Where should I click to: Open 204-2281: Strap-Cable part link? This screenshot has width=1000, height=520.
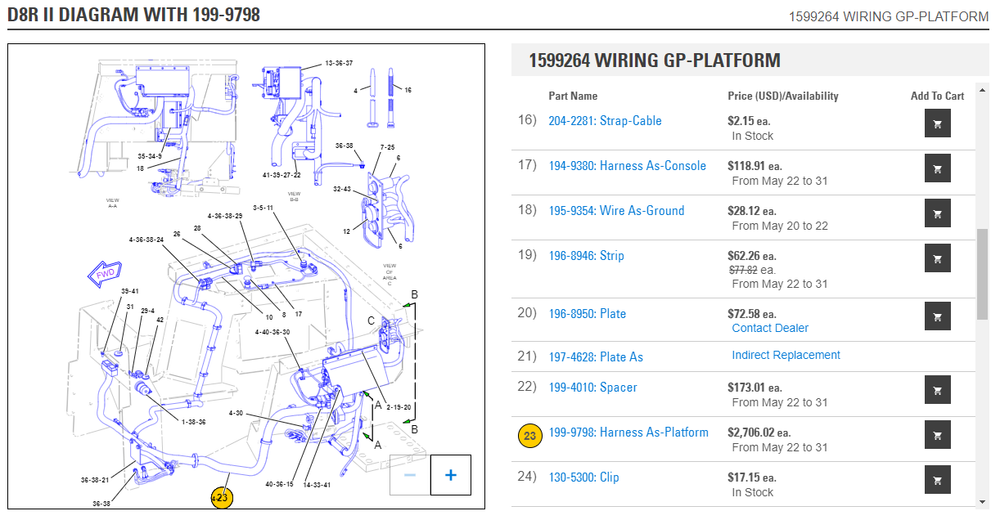(x=605, y=121)
